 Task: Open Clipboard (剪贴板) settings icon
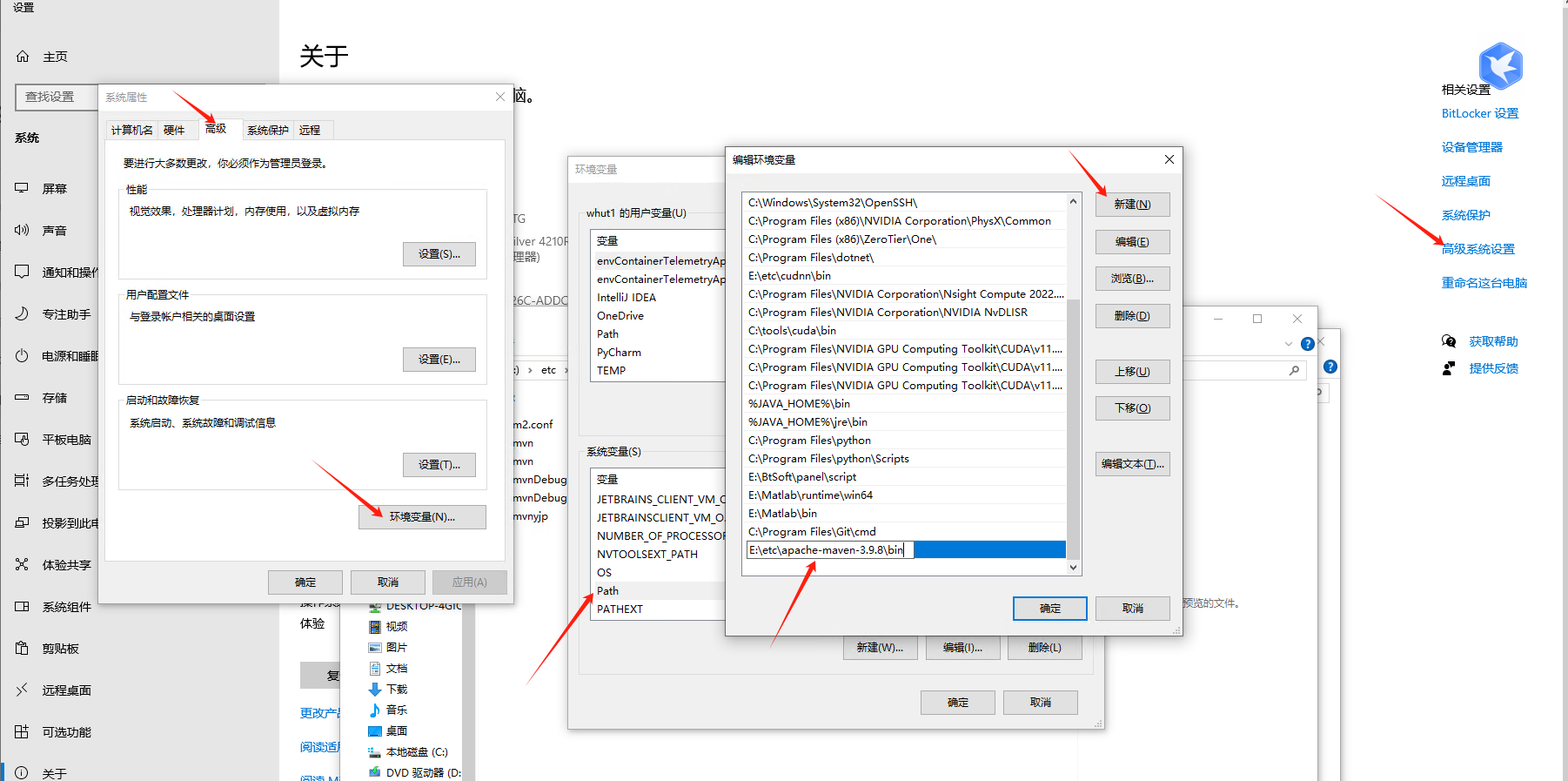point(23,648)
